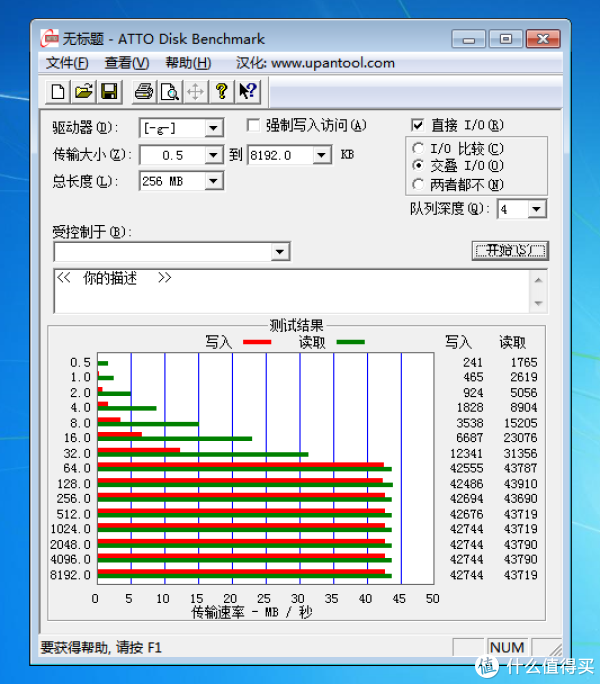The image size is (600, 684).
Task: Click the www.upantool.com menu text
Action: 333,63
